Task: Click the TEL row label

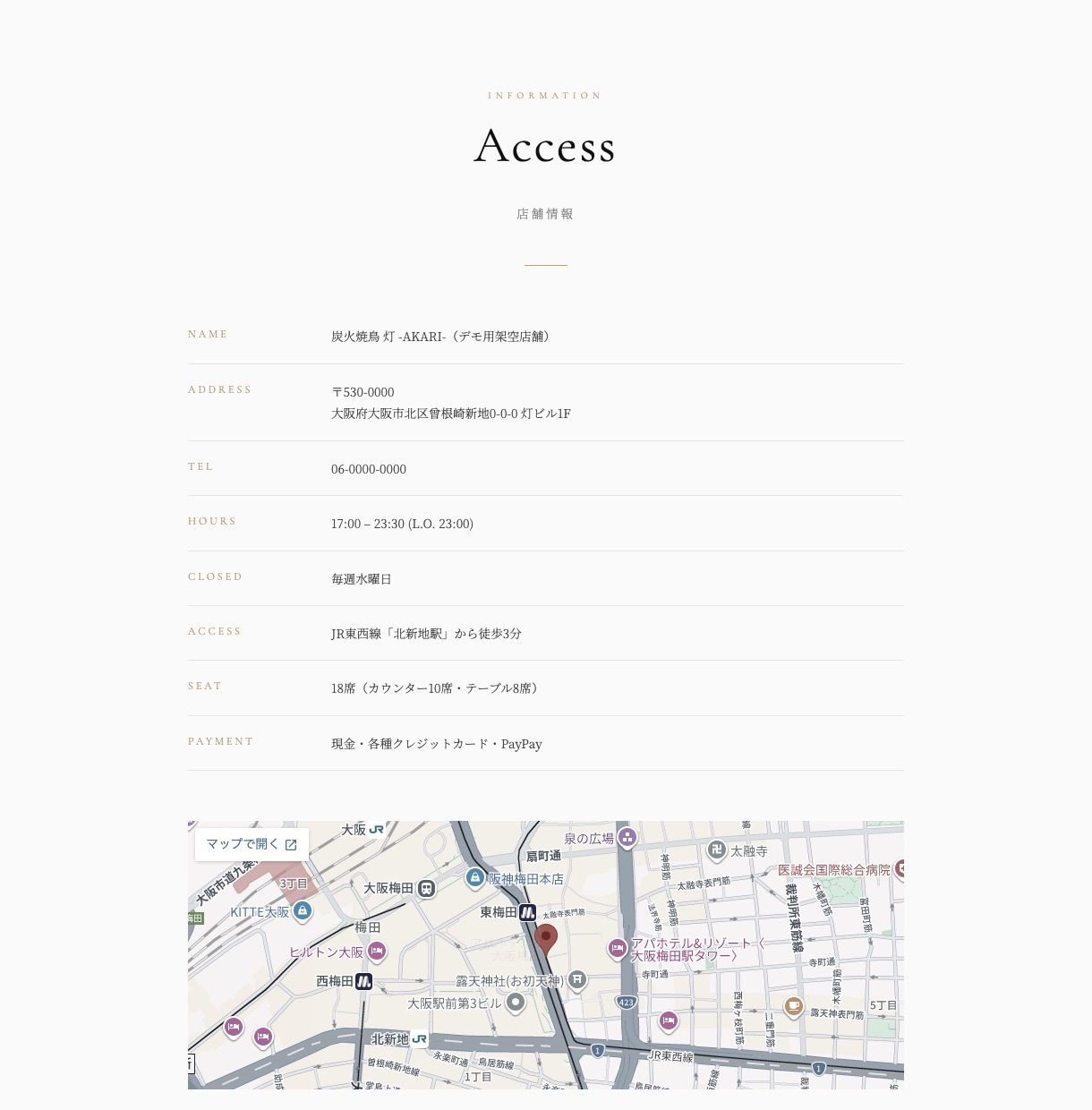Action: [200, 466]
